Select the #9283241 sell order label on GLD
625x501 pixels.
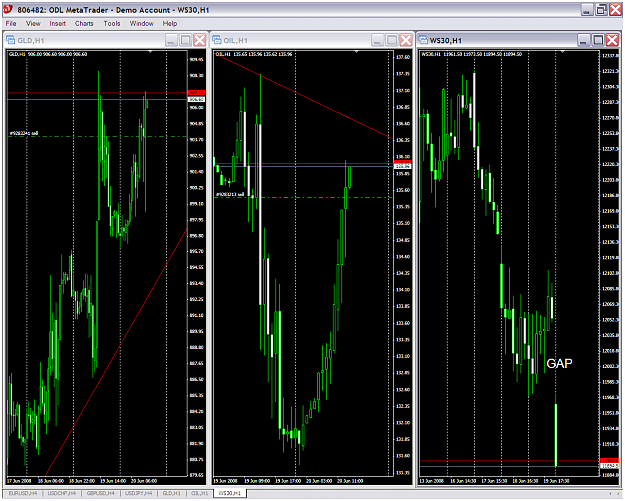point(24,134)
